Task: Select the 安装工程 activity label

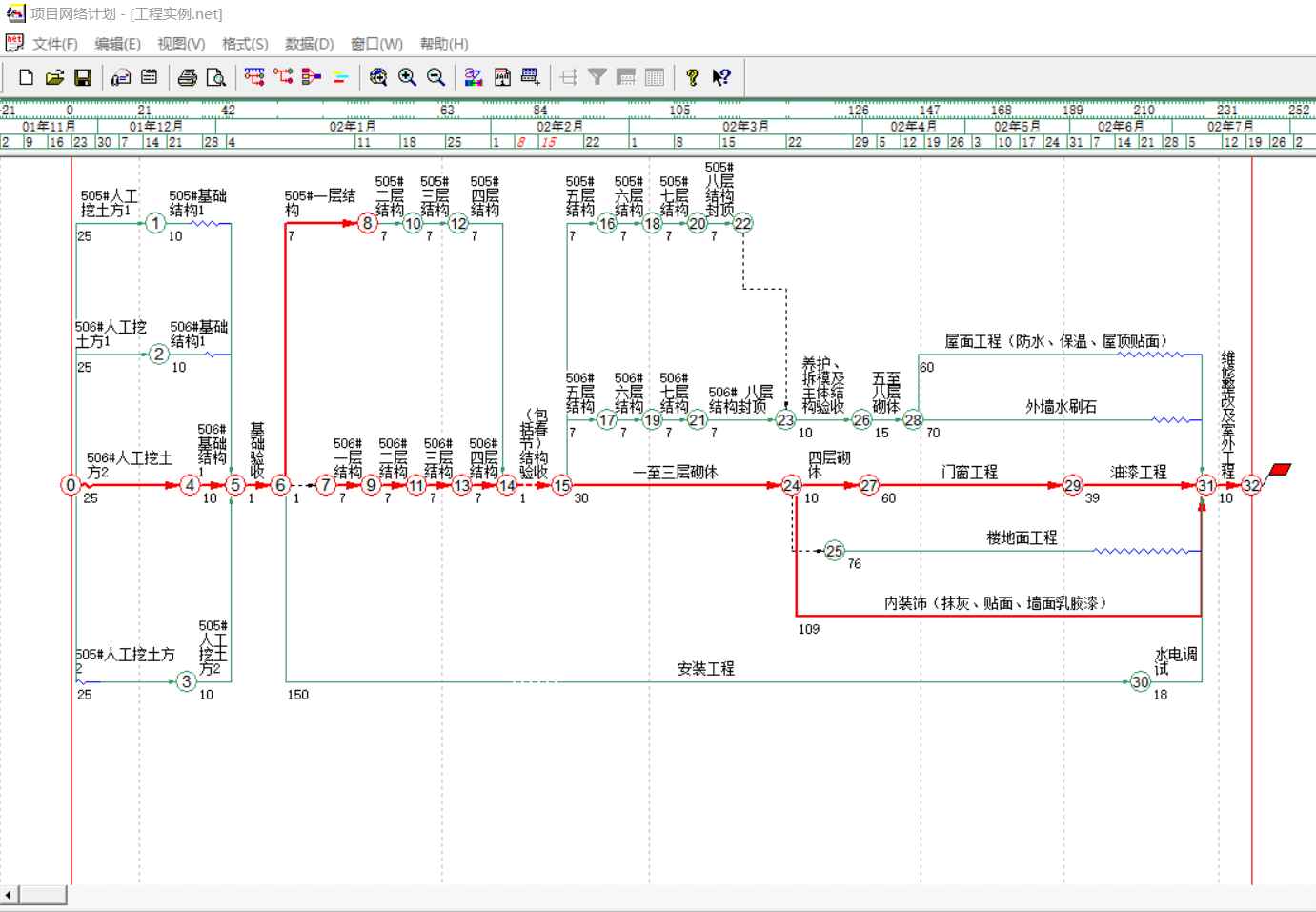Action: pyautogui.click(x=706, y=669)
